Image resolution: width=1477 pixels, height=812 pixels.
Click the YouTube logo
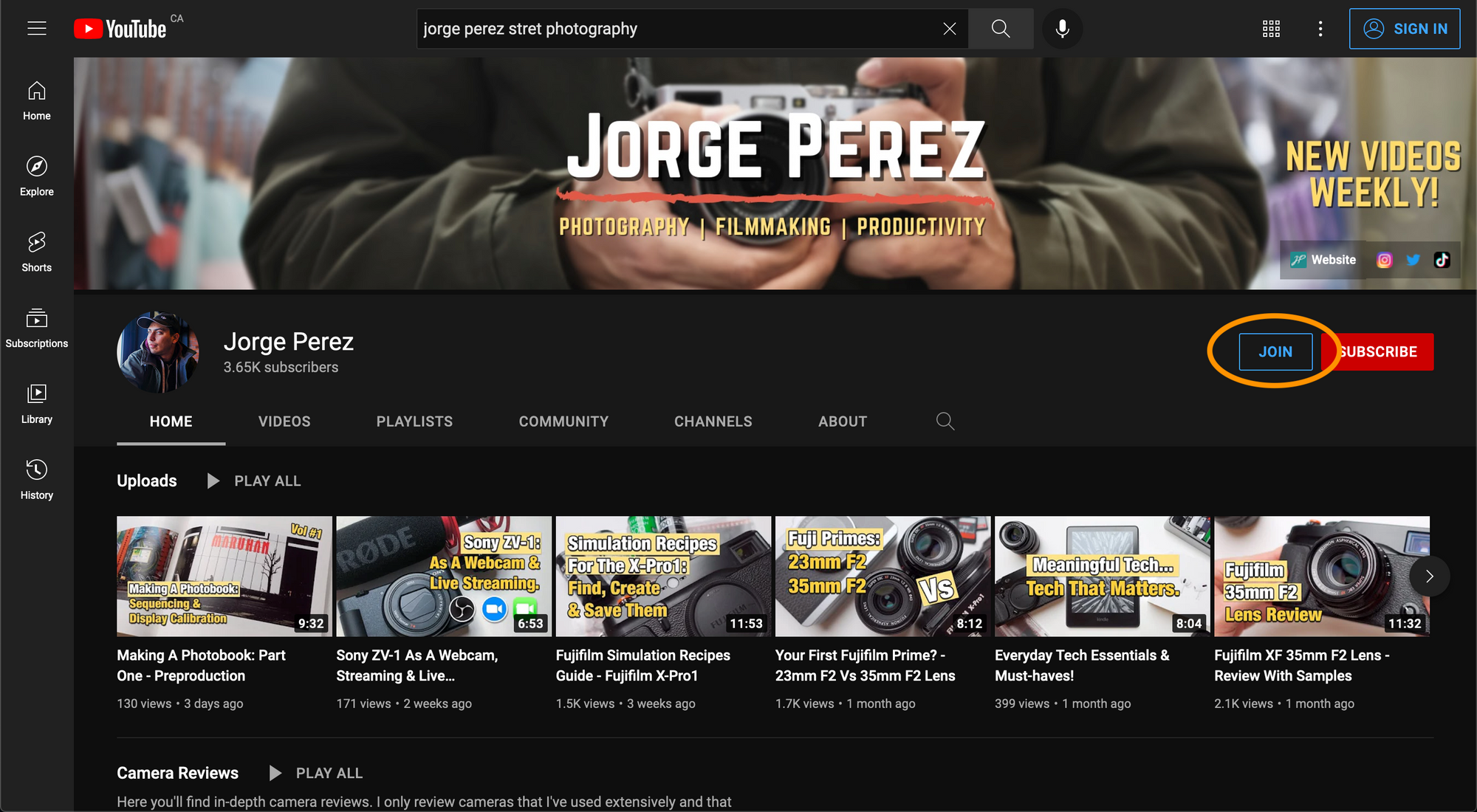(x=120, y=29)
